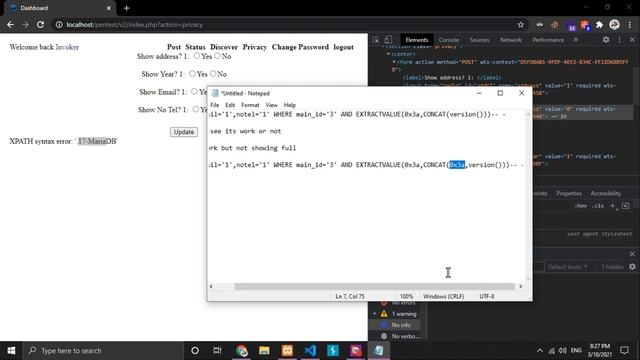Add a new style rule with the plus icon
Image resolution: width=640 pixels, height=360 pixels.
(x=612, y=206)
